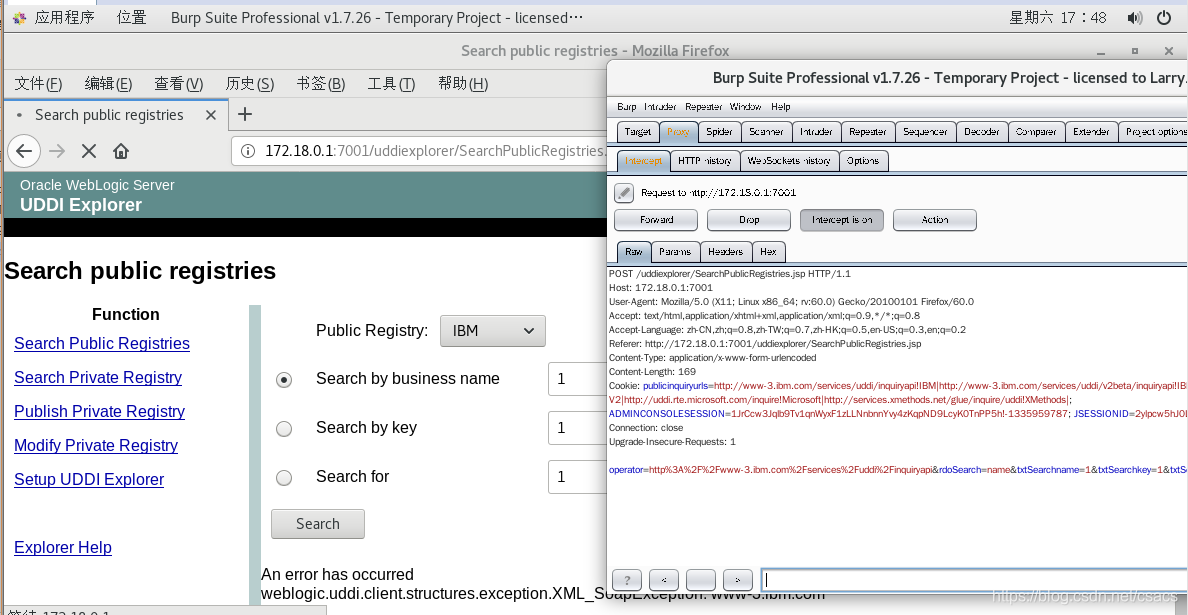The height and width of the screenshot is (615, 1188).
Task: Open the Applications menu in top panel
Action: pos(53,17)
